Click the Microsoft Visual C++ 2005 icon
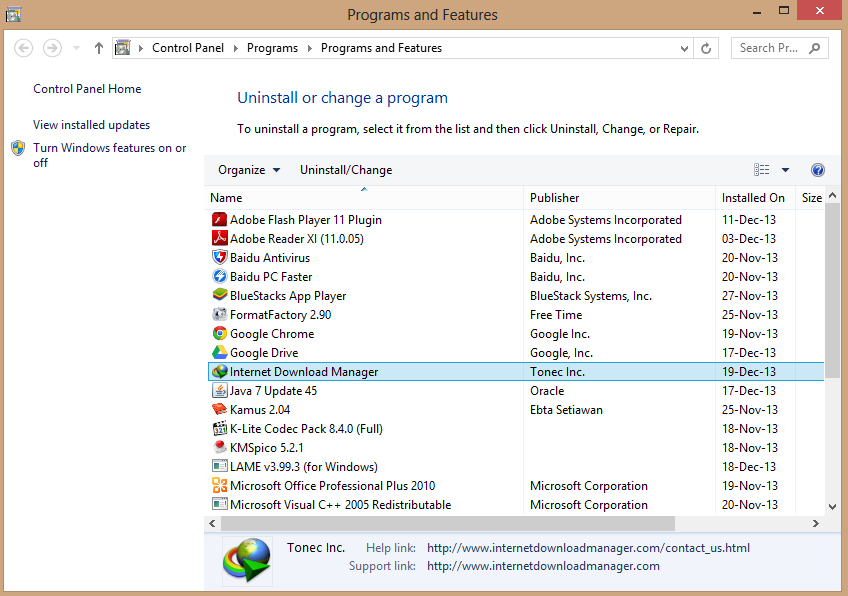The height and width of the screenshot is (596, 848). [x=219, y=504]
